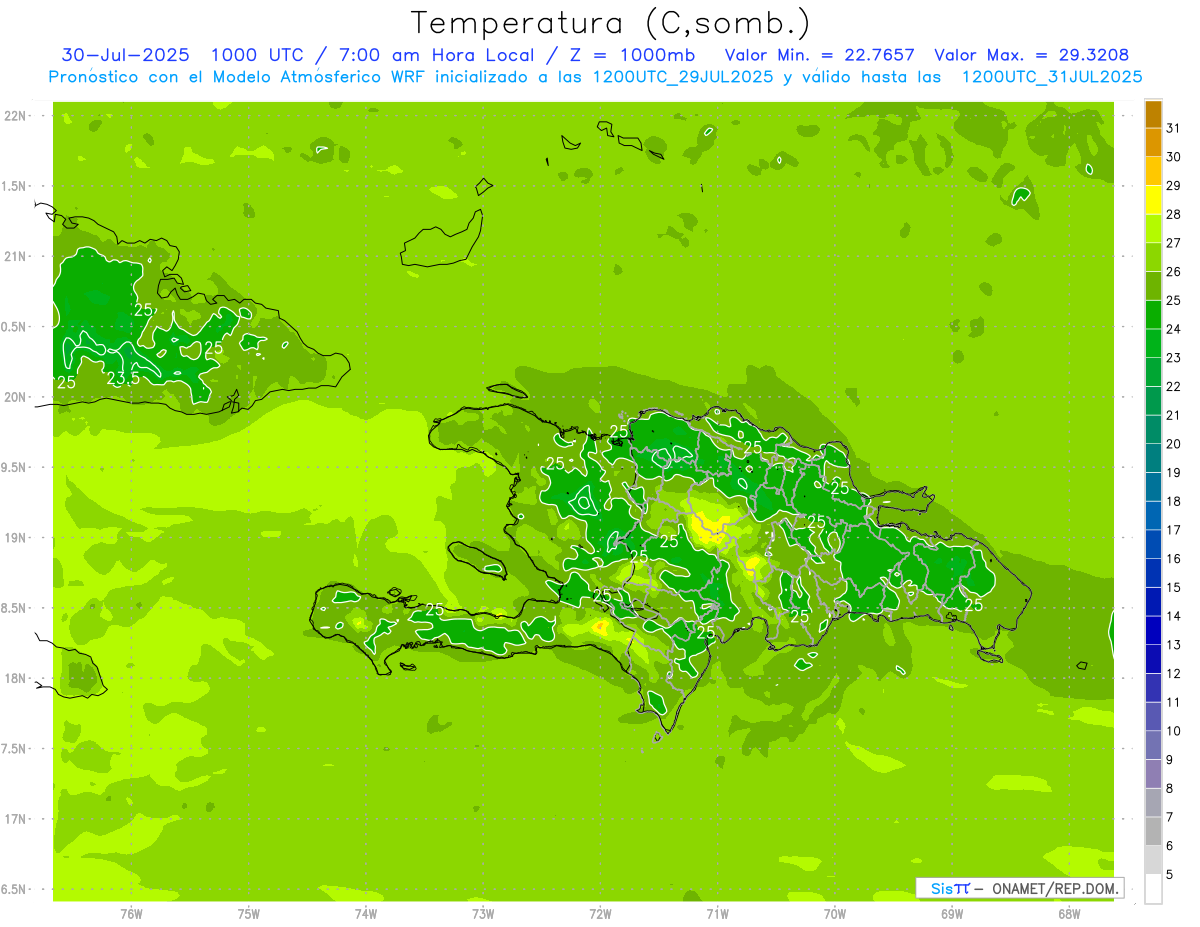The image size is (1200, 927).
Task: Click the legend value "21"
Action: point(1173,415)
